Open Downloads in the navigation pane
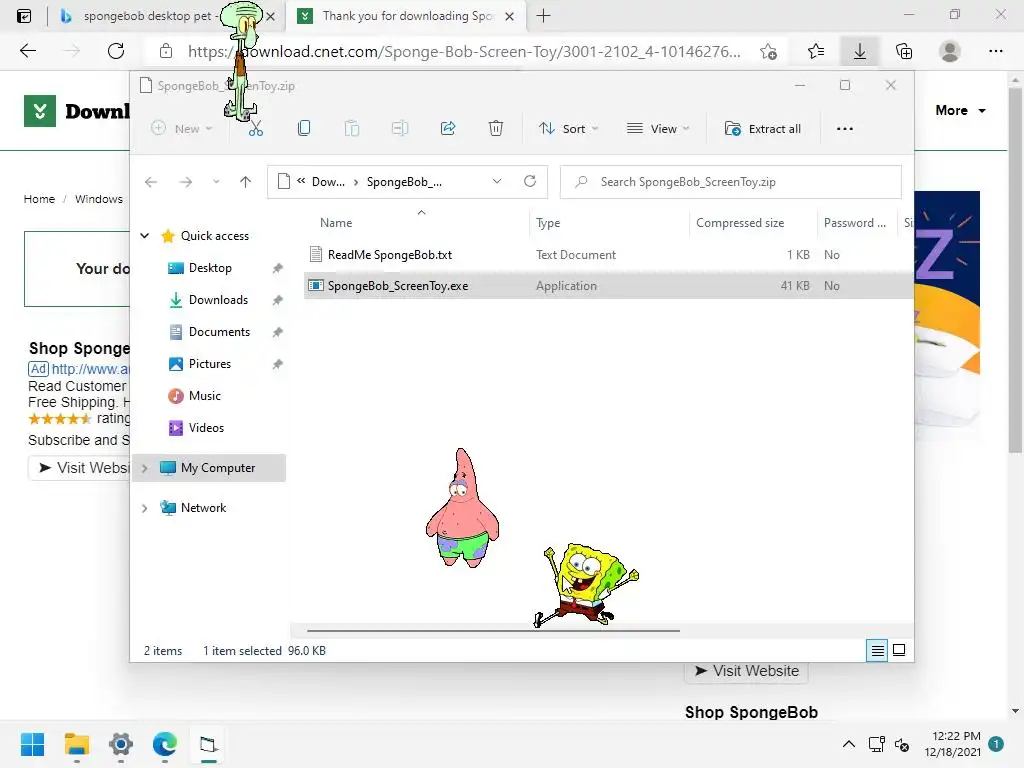Screen dimensions: 1024x768 point(218,300)
